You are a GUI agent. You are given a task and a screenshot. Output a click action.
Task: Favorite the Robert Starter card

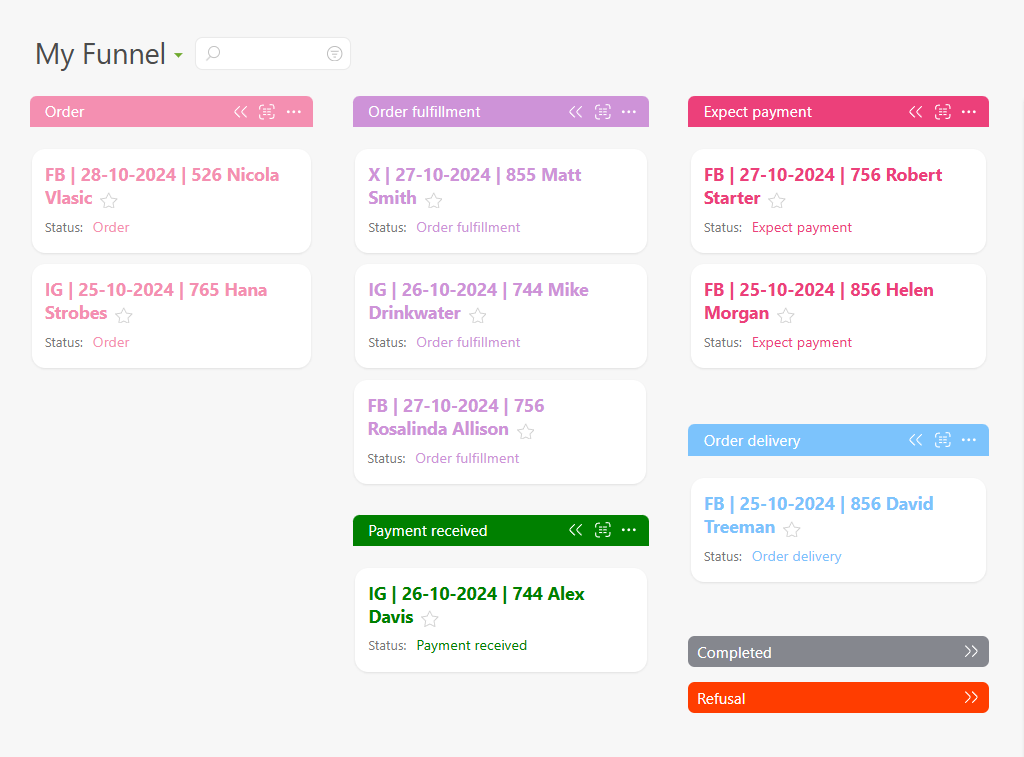(x=776, y=200)
